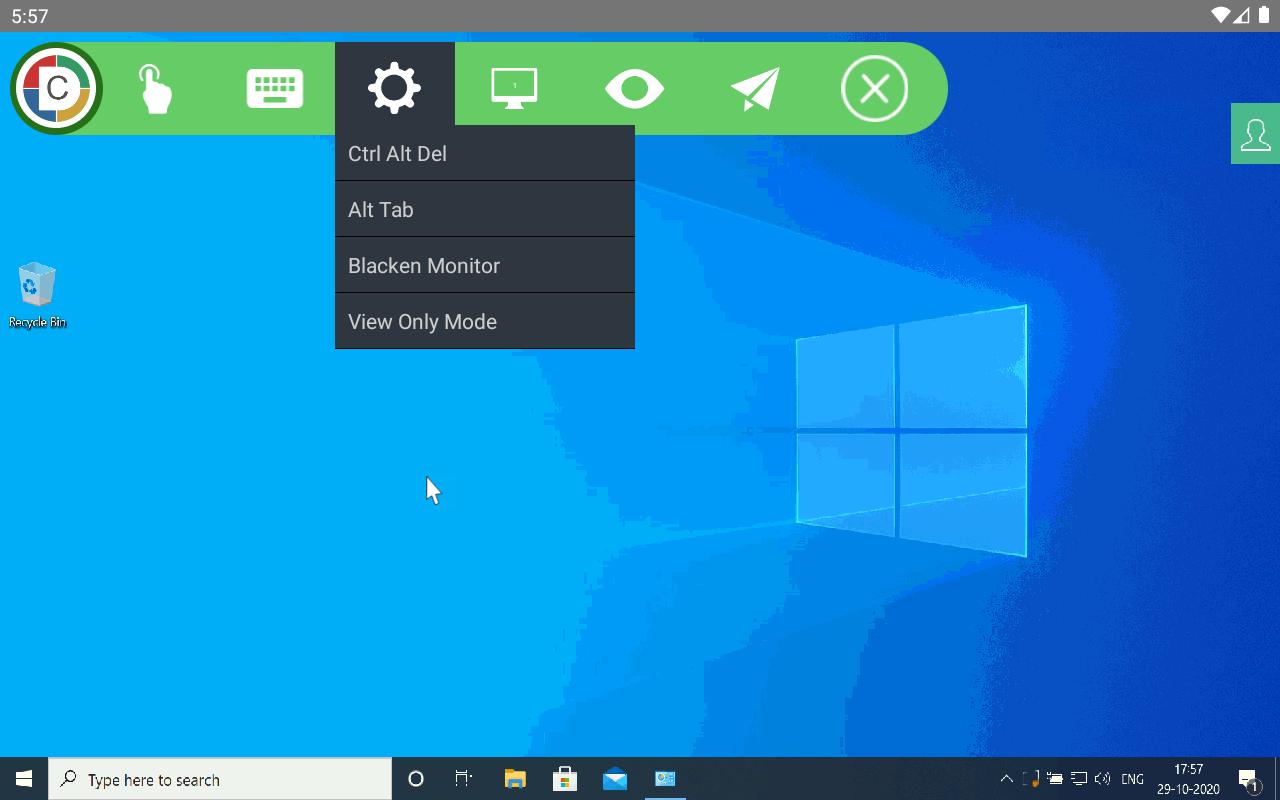Click the paper plane send icon
Screen dimensions: 1280x800
tap(755, 89)
